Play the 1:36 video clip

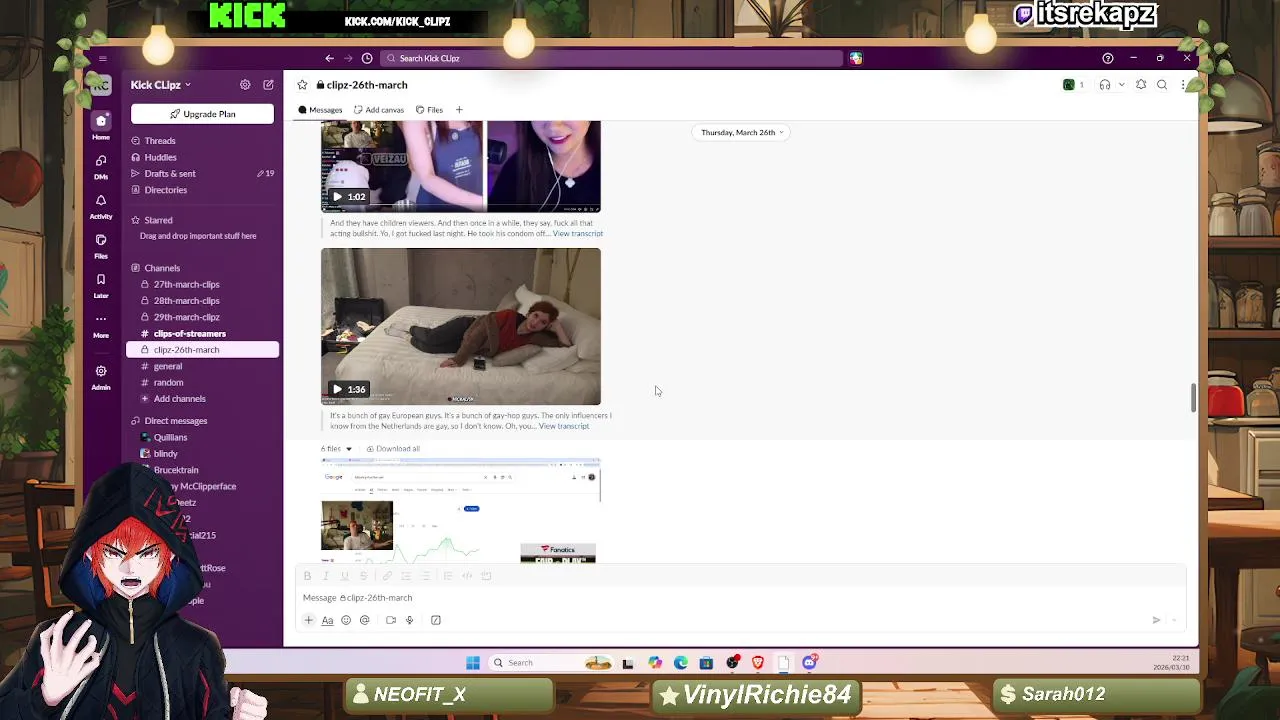pyautogui.click(x=337, y=389)
